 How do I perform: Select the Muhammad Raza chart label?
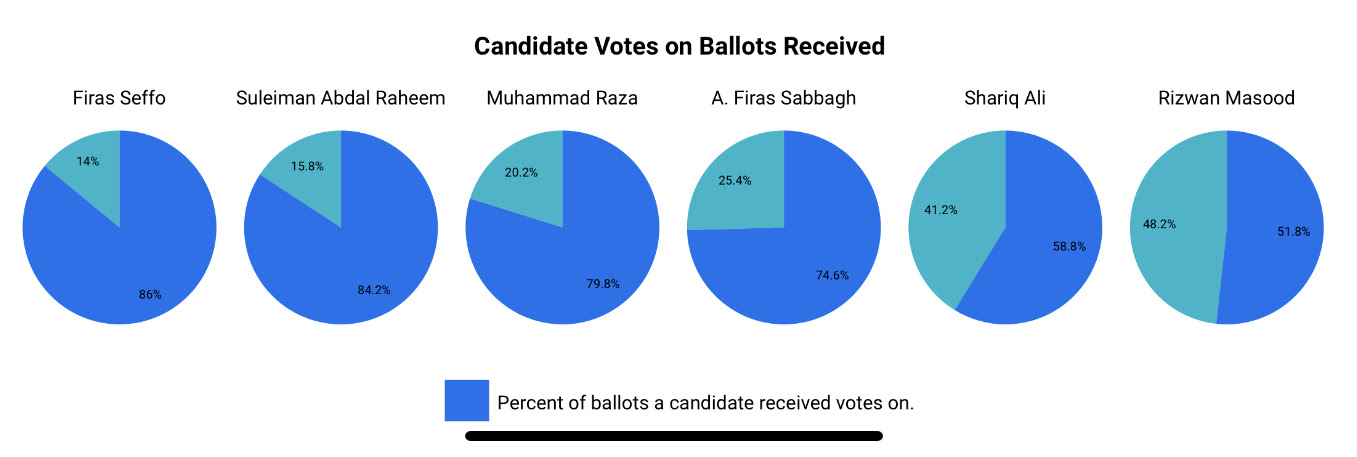tap(562, 98)
